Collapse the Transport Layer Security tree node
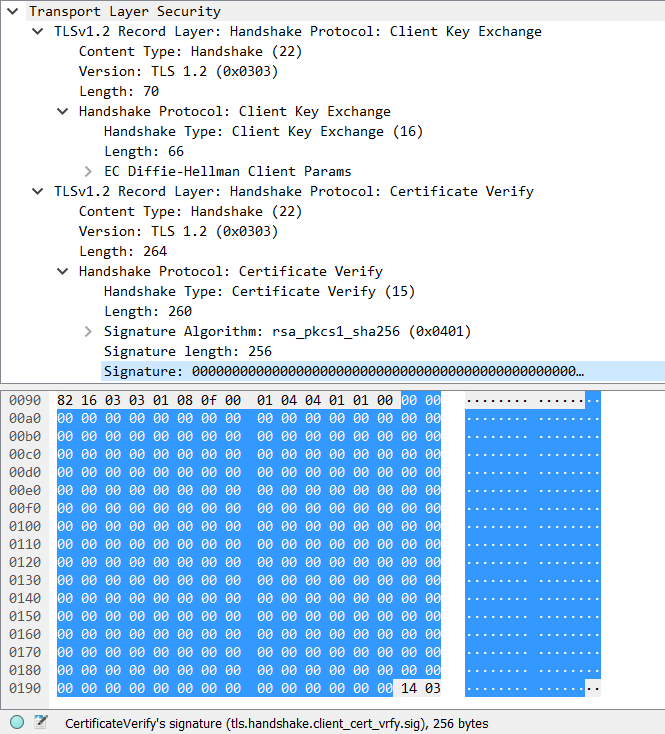Viewport: 665px width, 734px height. point(13,11)
